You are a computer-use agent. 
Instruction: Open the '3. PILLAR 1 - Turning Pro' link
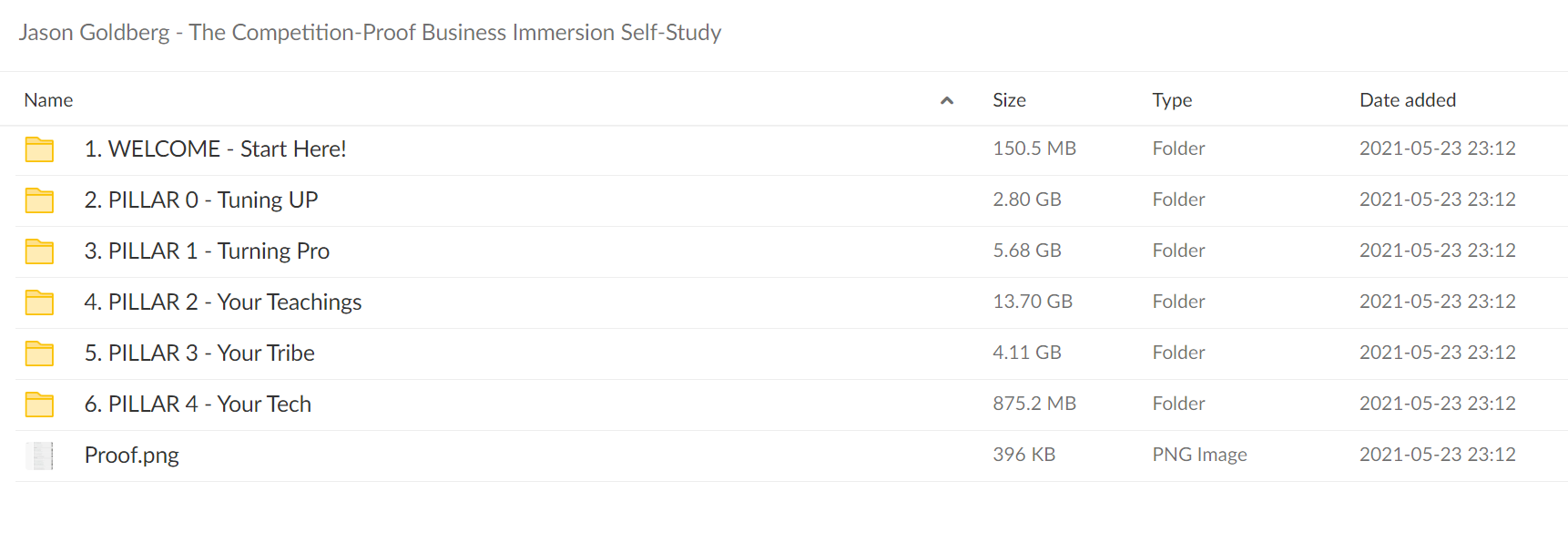tap(207, 251)
